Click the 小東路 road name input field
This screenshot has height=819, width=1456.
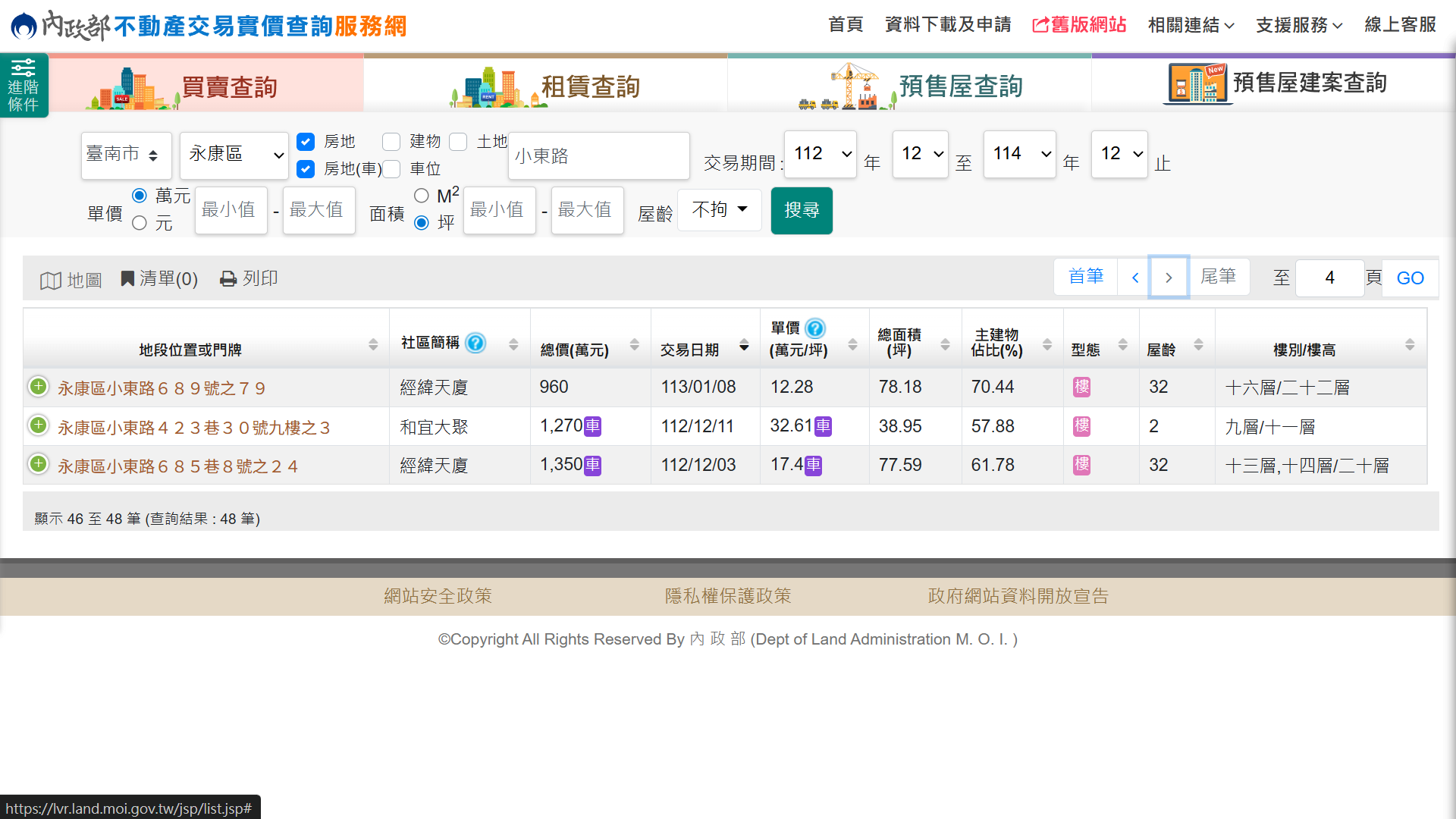tap(598, 156)
